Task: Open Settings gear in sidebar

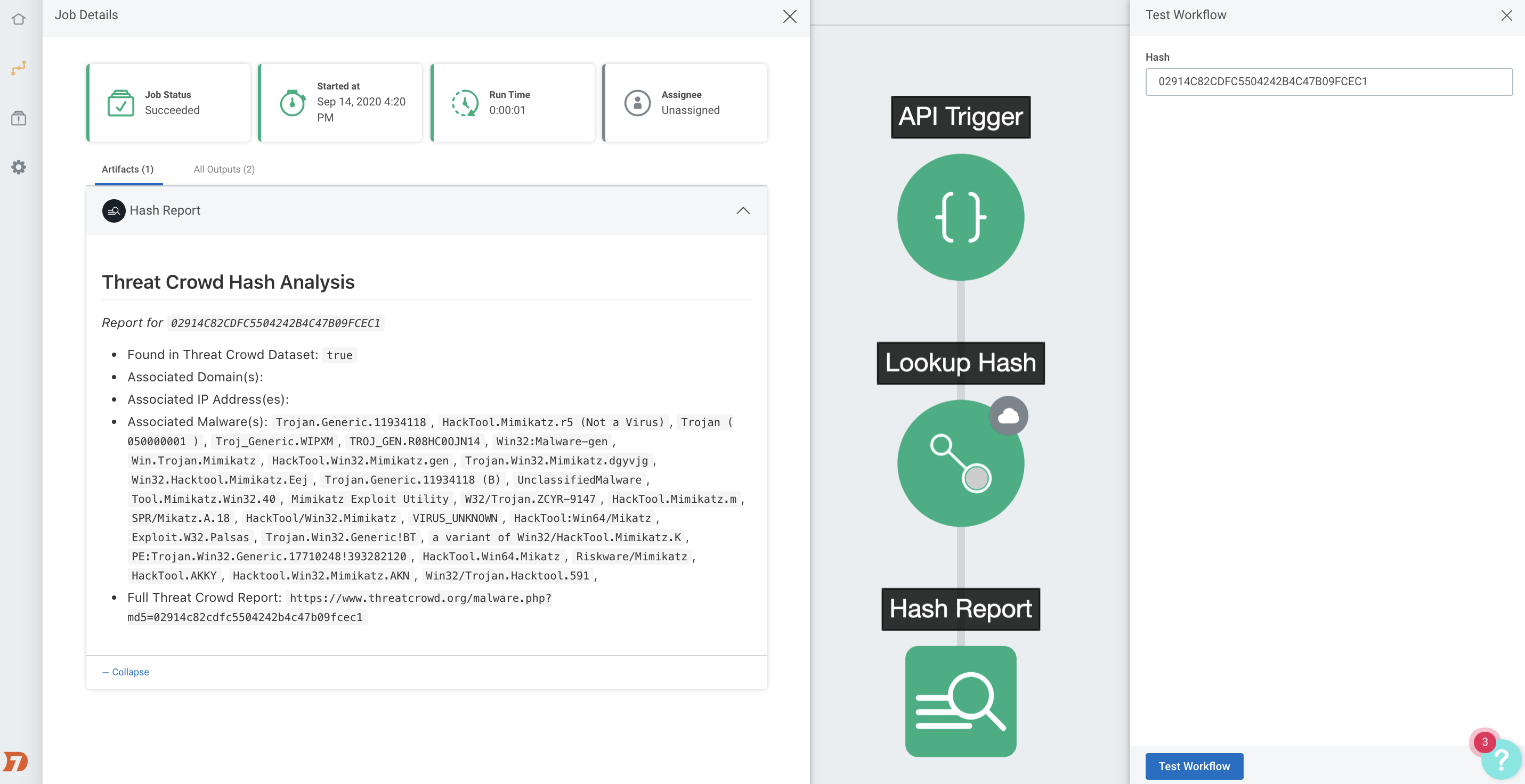Action: tap(18, 167)
